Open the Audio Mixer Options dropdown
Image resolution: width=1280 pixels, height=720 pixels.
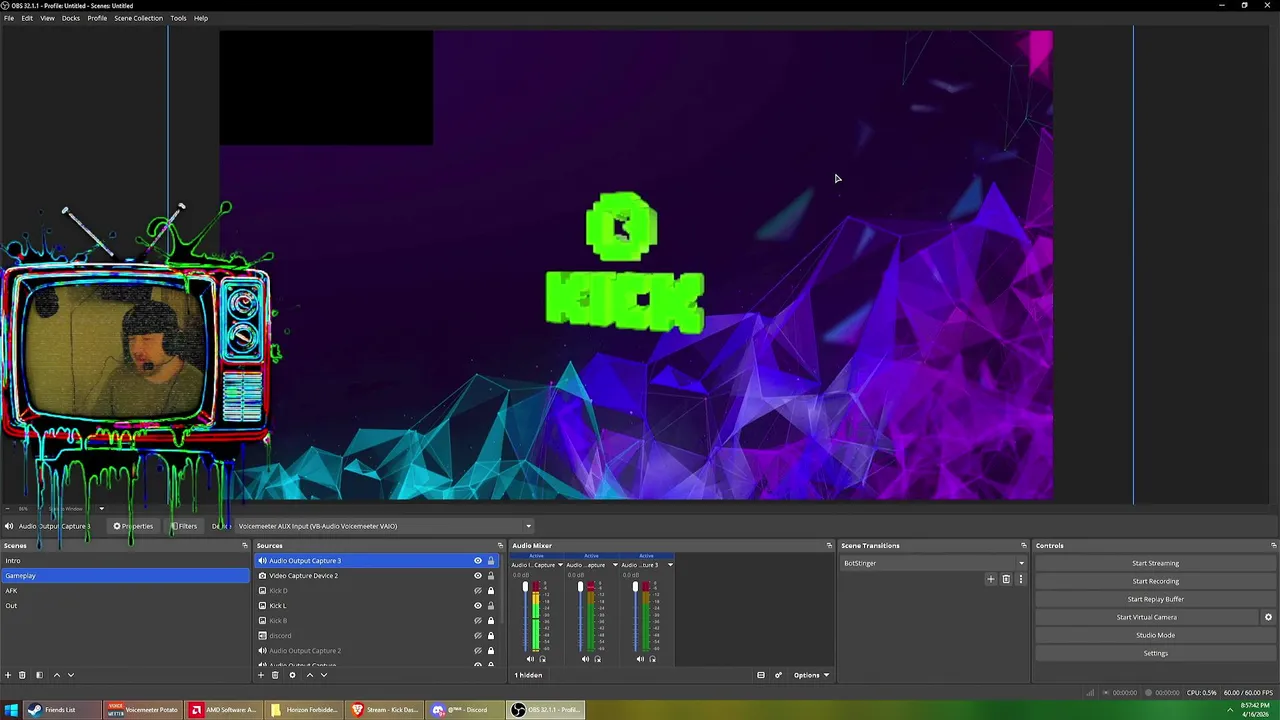pyautogui.click(x=811, y=675)
